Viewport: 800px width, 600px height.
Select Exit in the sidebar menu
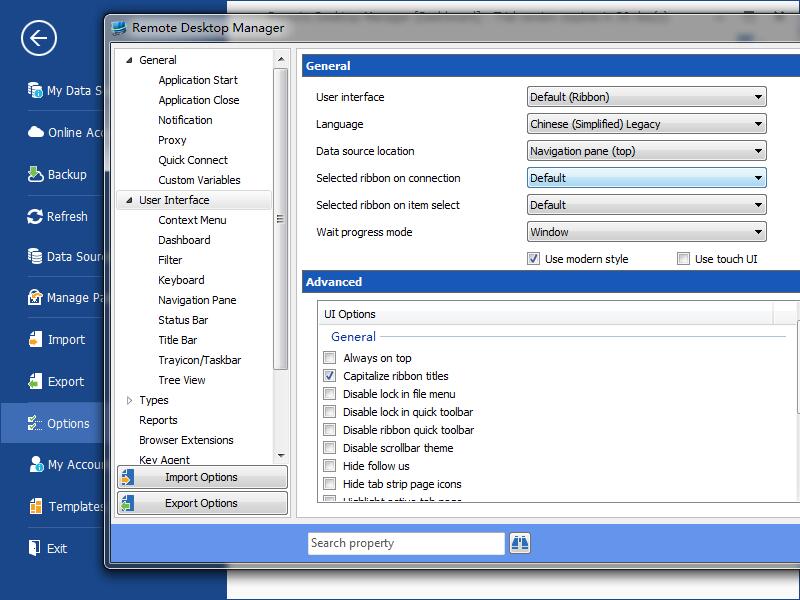click(x=57, y=548)
